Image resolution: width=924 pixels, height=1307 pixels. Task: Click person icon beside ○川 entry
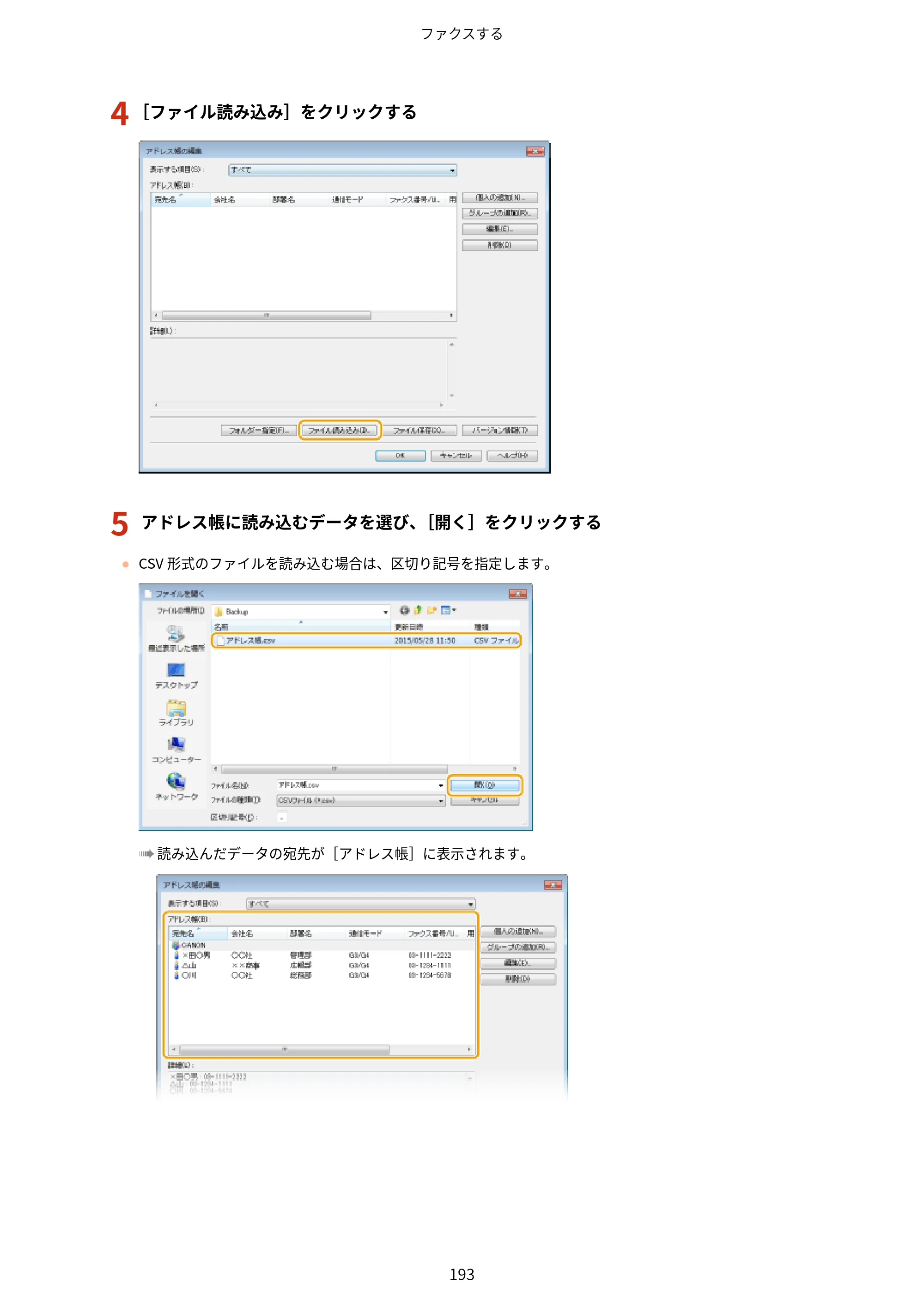coord(176,975)
